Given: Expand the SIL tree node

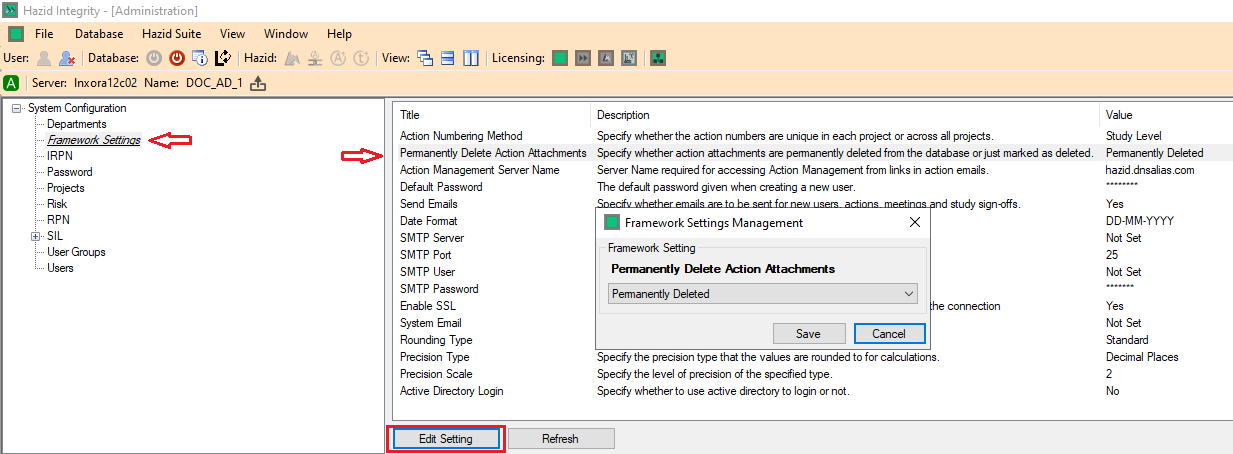Looking at the screenshot, I should [35, 236].
